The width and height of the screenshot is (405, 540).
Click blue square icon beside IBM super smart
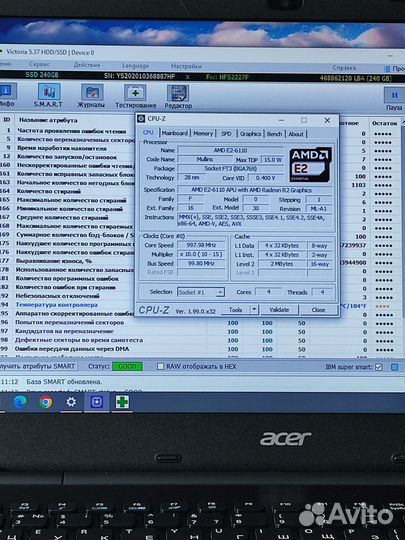click(395, 367)
